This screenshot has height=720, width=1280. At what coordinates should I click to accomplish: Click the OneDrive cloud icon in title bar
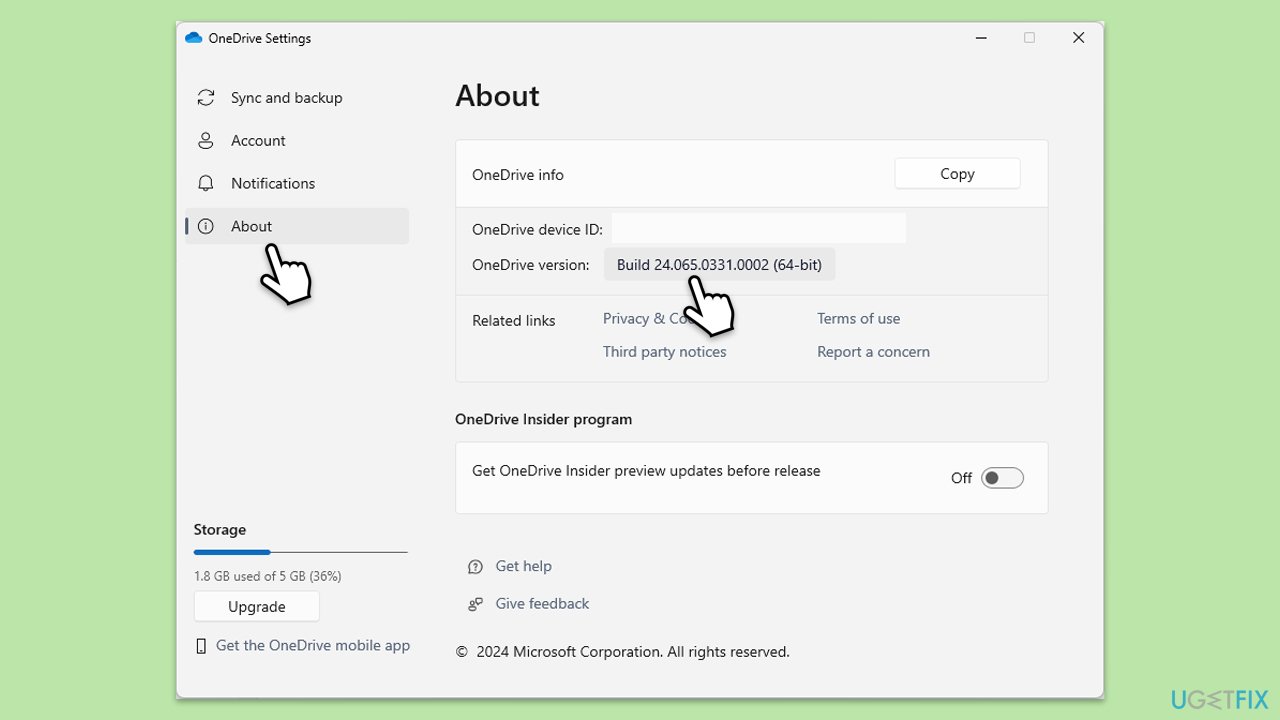coord(192,37)
